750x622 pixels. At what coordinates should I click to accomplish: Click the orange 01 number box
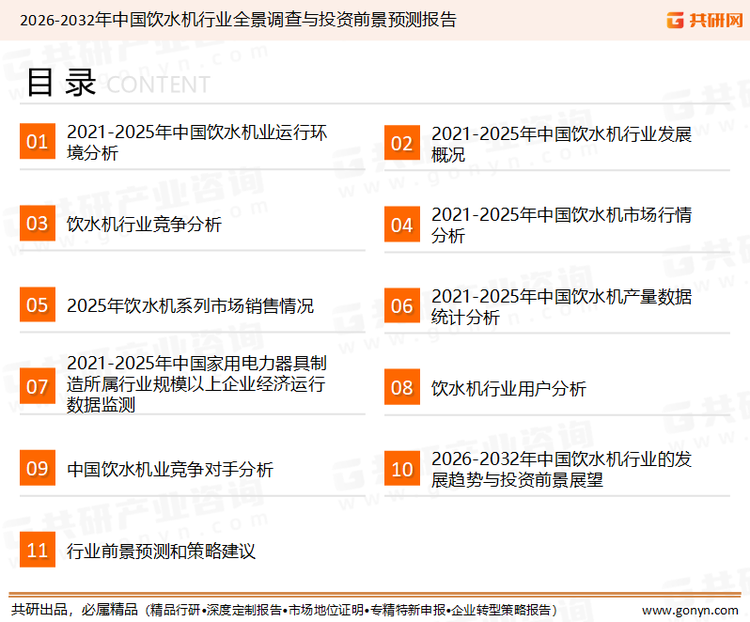pyautogui.click(x=37, y=141)
